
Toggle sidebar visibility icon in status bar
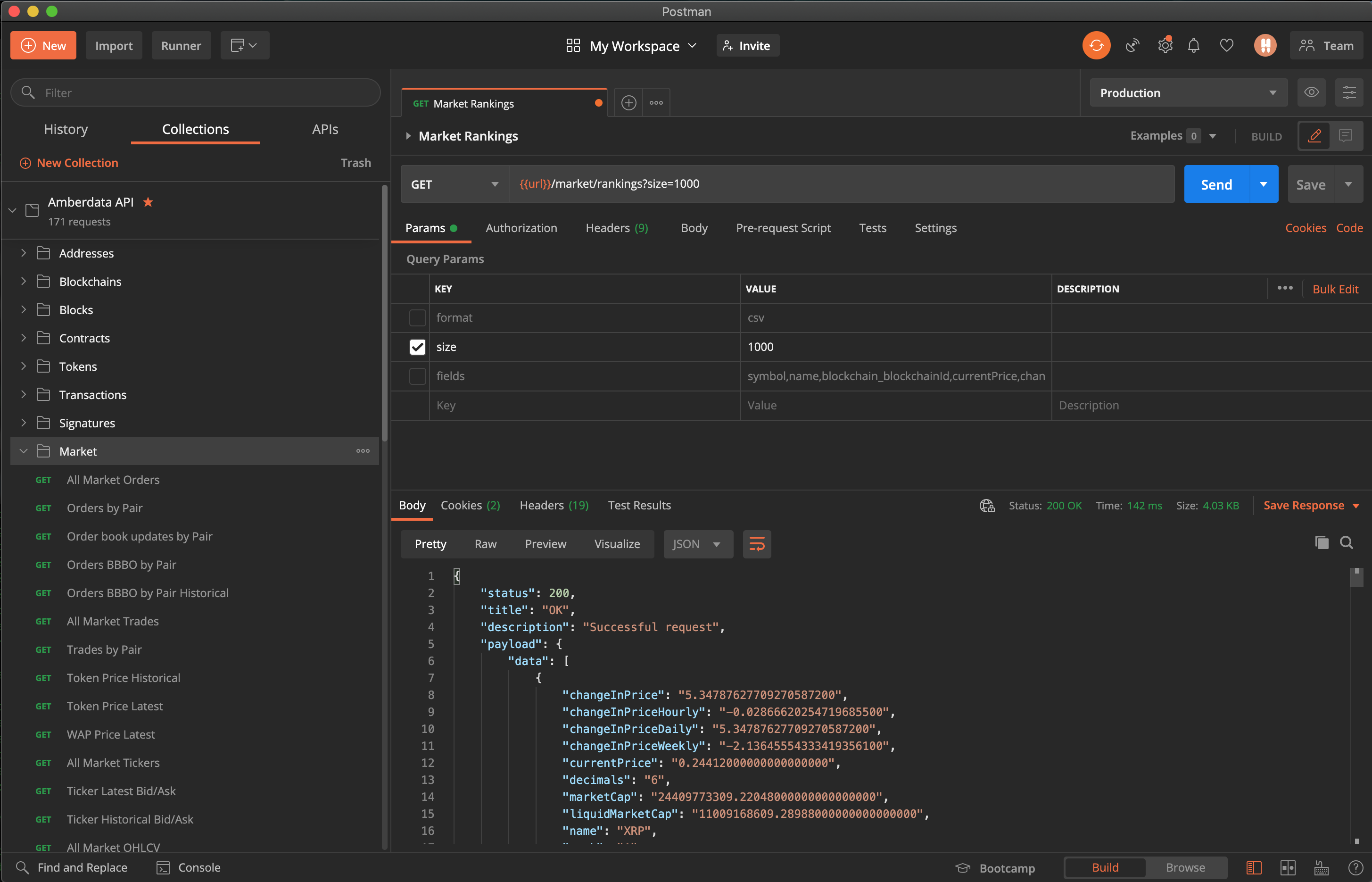pyautogui.click(x=1254, y=868)
